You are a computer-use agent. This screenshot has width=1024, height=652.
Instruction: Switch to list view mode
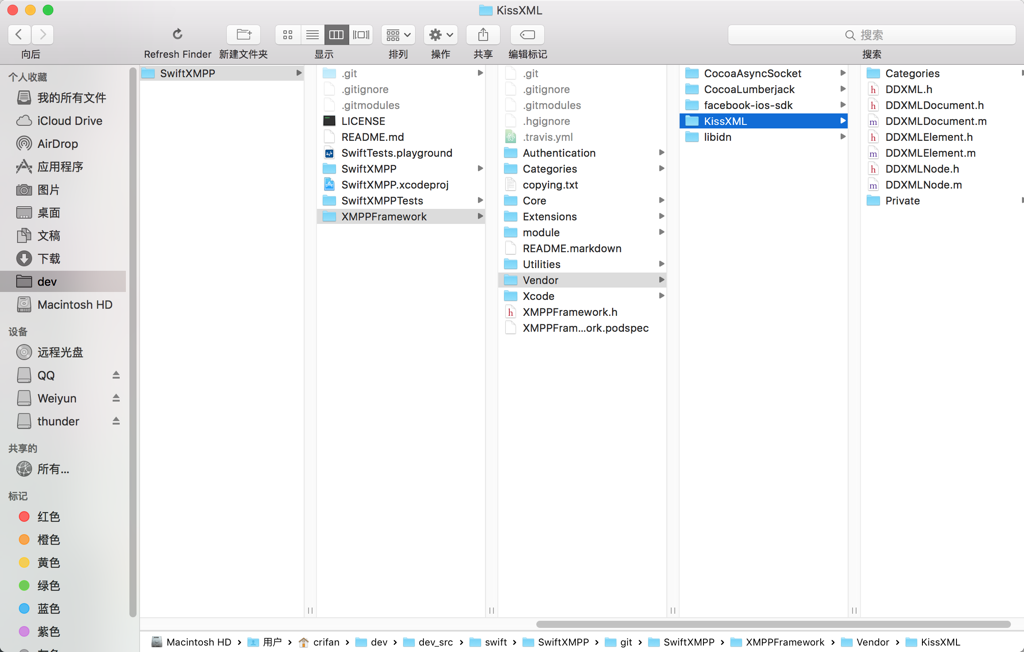pyautogui.click(x=312, y=35)
